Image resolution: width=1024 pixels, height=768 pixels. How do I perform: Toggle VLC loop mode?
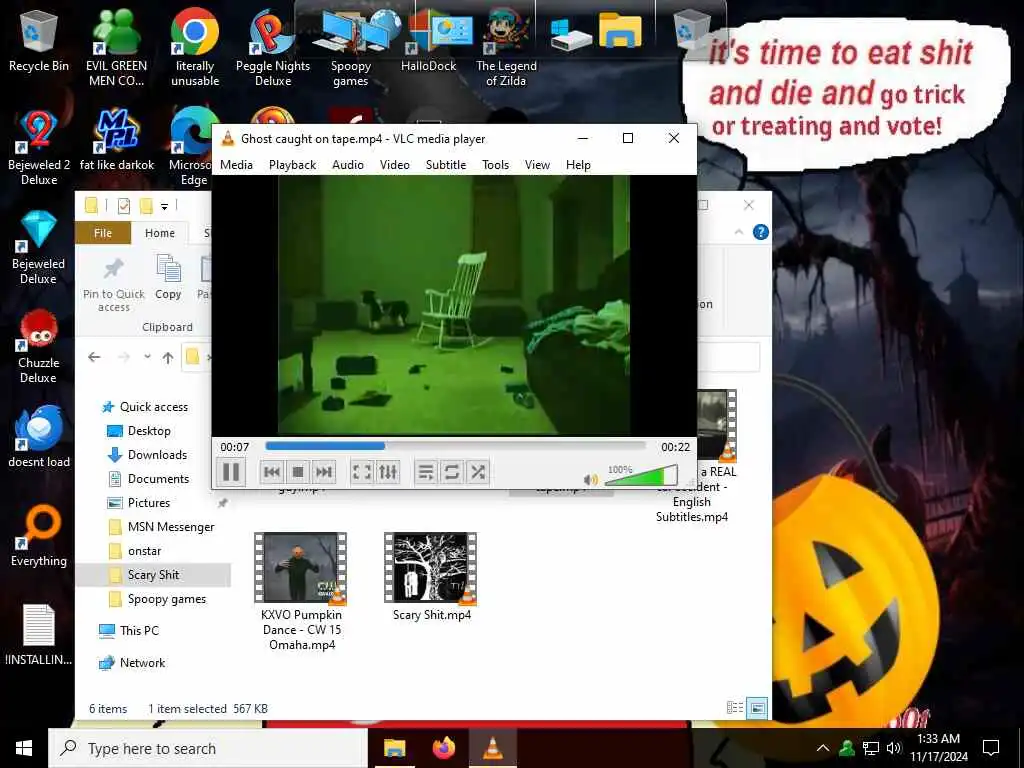pyautogui.click(x=451, y=472)
